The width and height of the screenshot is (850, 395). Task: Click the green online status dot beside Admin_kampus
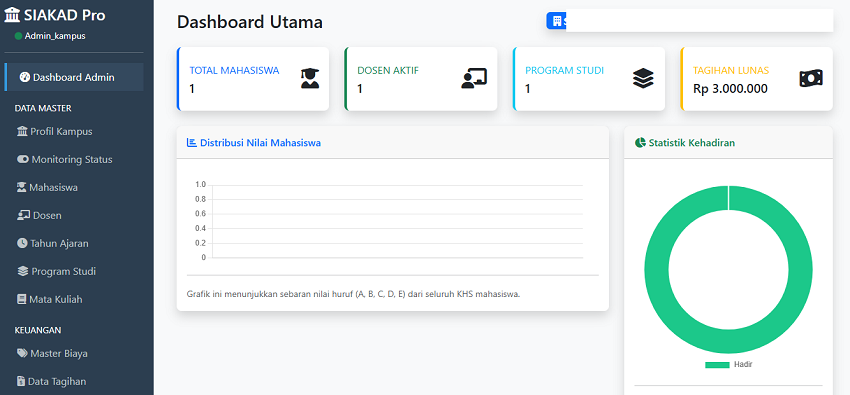18,36
